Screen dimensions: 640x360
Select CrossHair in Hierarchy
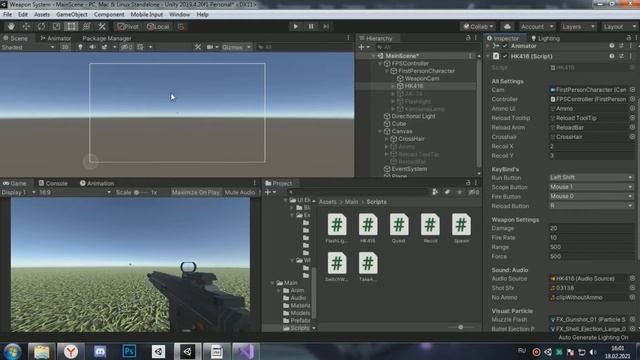(411, 139)
